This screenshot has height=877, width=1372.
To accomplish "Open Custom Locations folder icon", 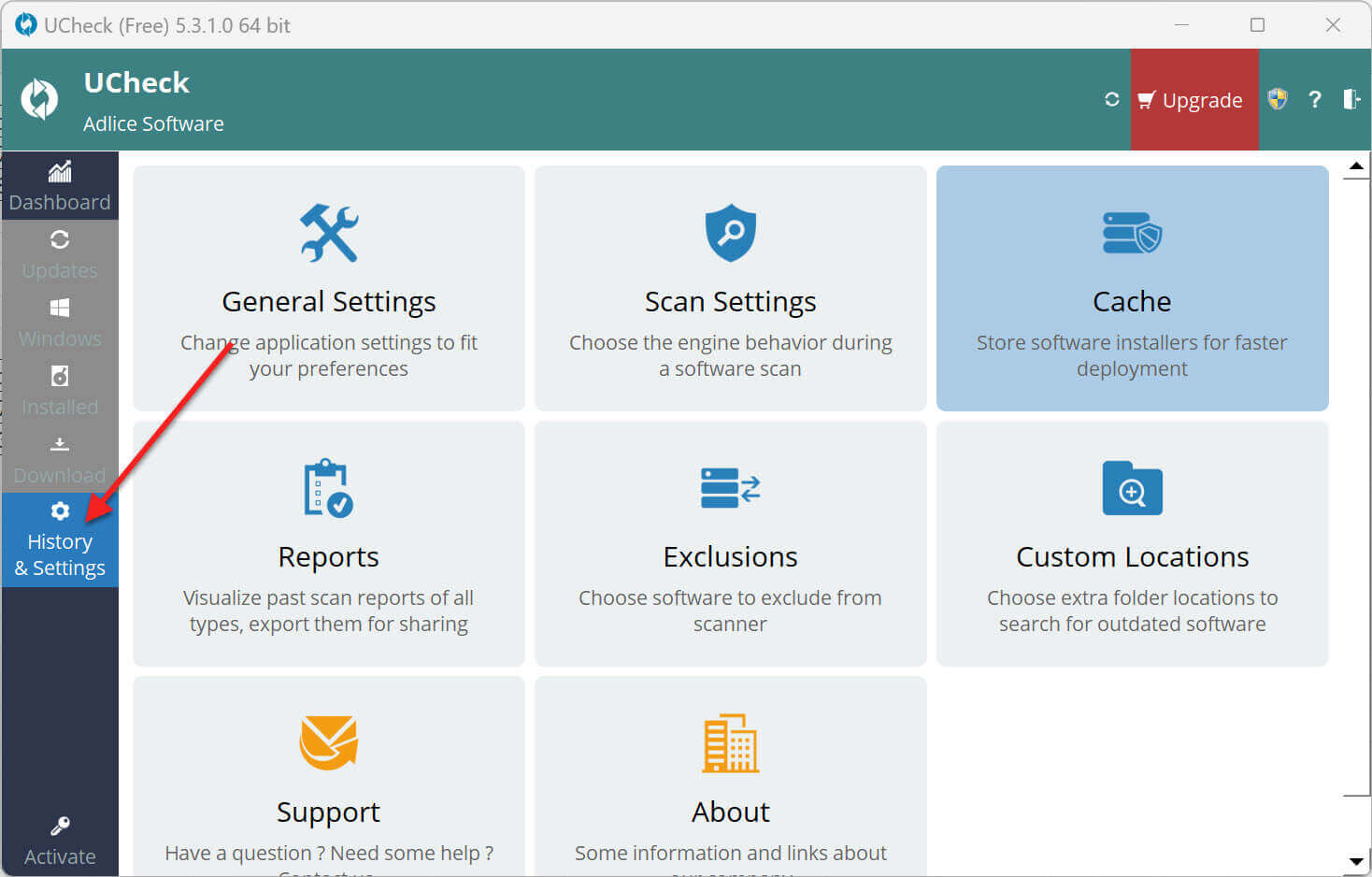I will [1132, 488].
